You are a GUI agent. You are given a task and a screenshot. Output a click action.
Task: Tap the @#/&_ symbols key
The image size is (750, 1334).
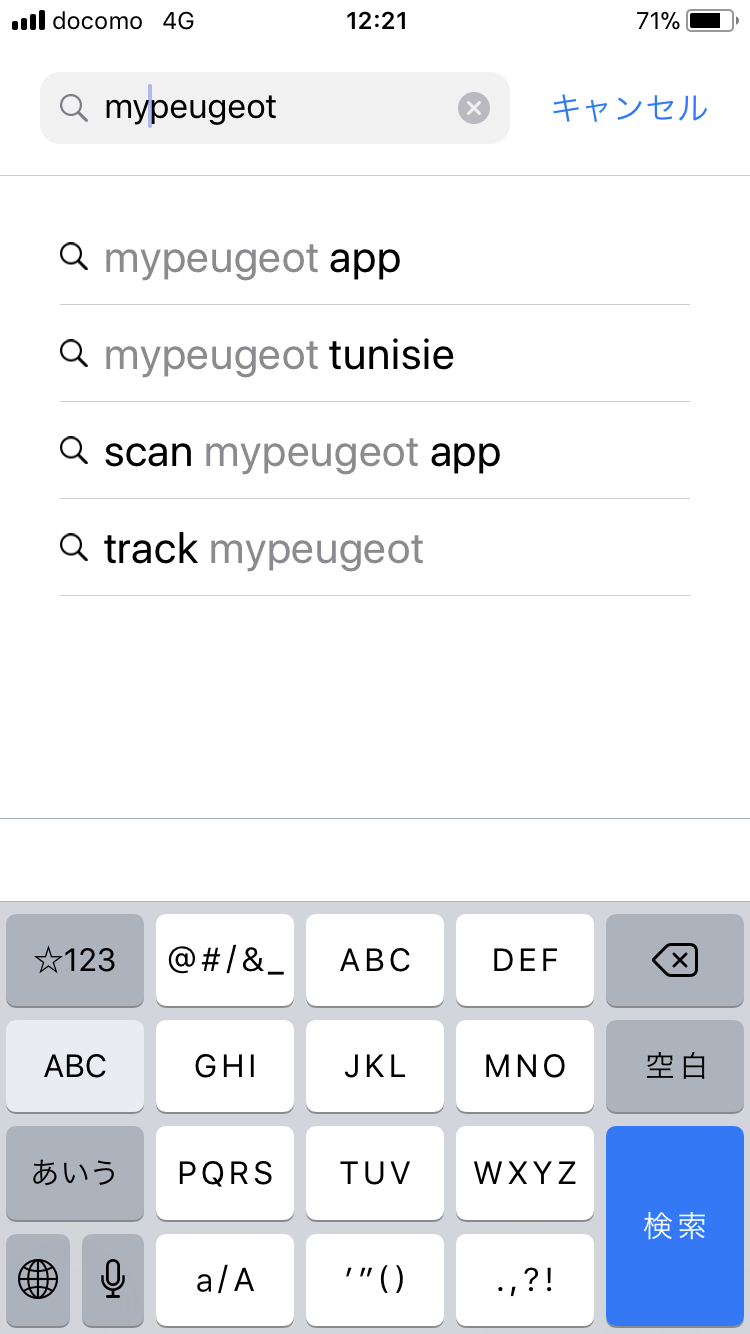[225, 961]
